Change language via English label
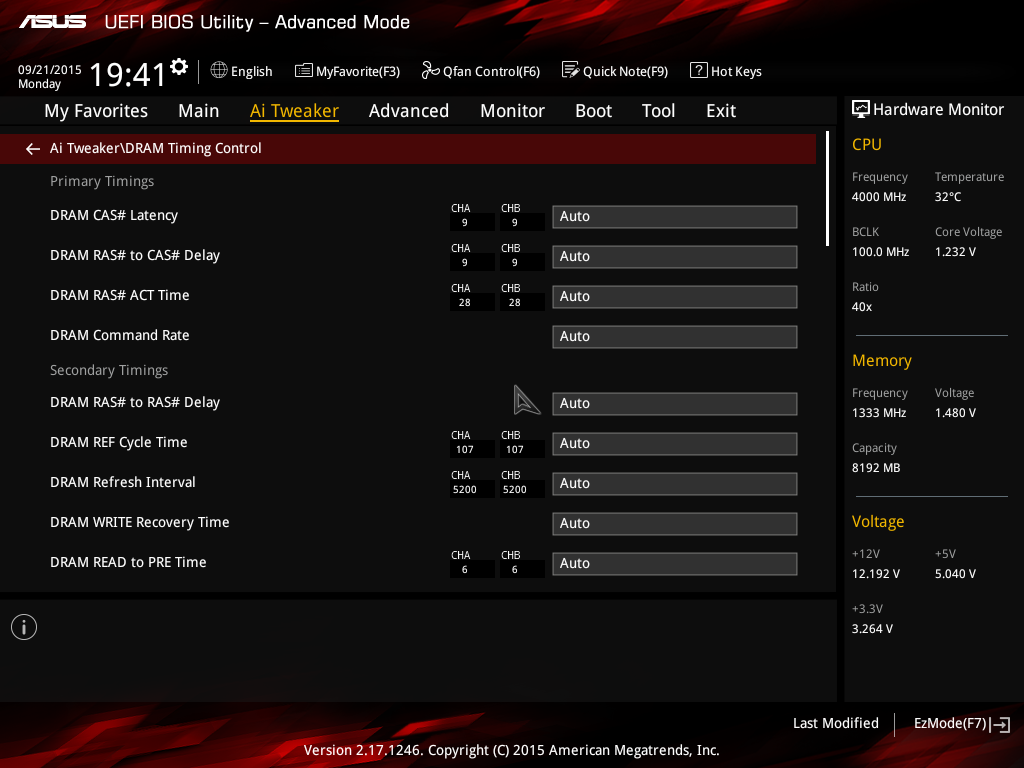This screenshot has width=1024, height=768. (x=251, y=71)
